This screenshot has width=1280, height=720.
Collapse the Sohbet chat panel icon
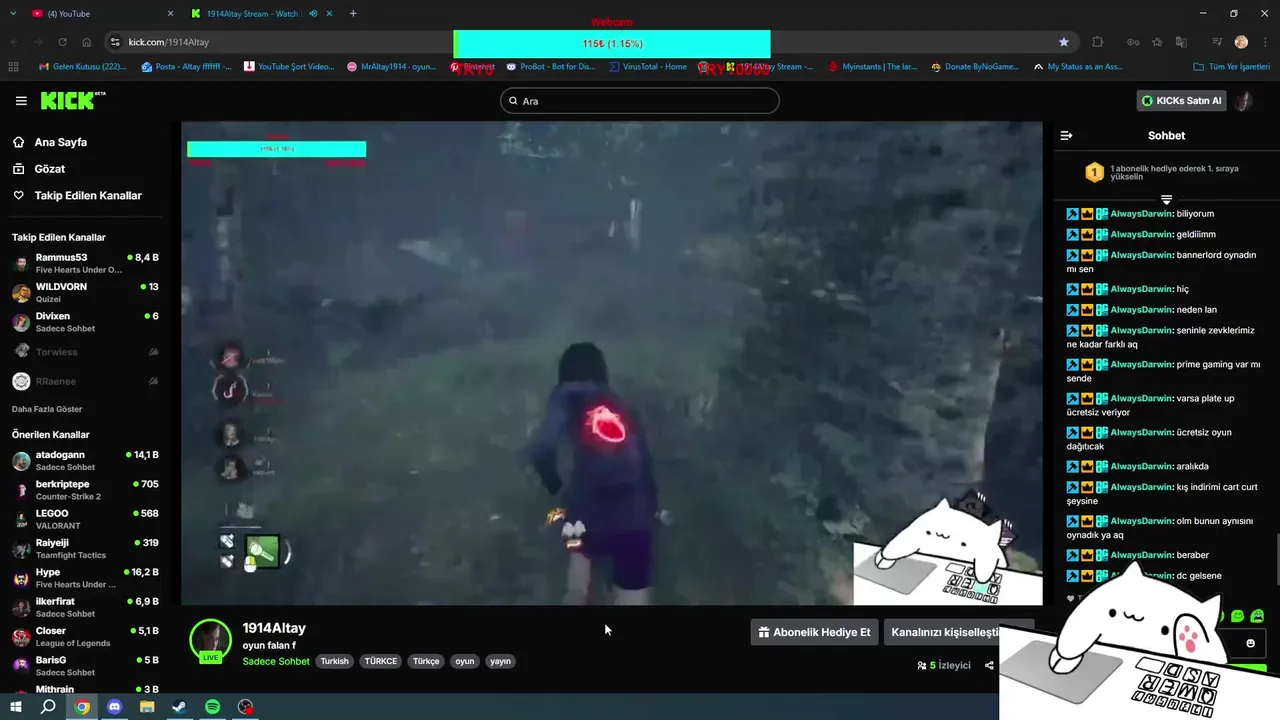point(1066,135)
